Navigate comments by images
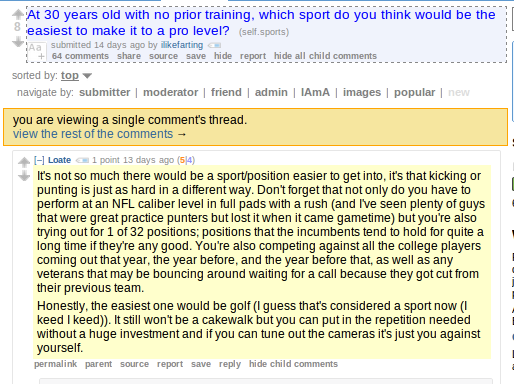This screenshot has height=384, width=514. (362, 92)
